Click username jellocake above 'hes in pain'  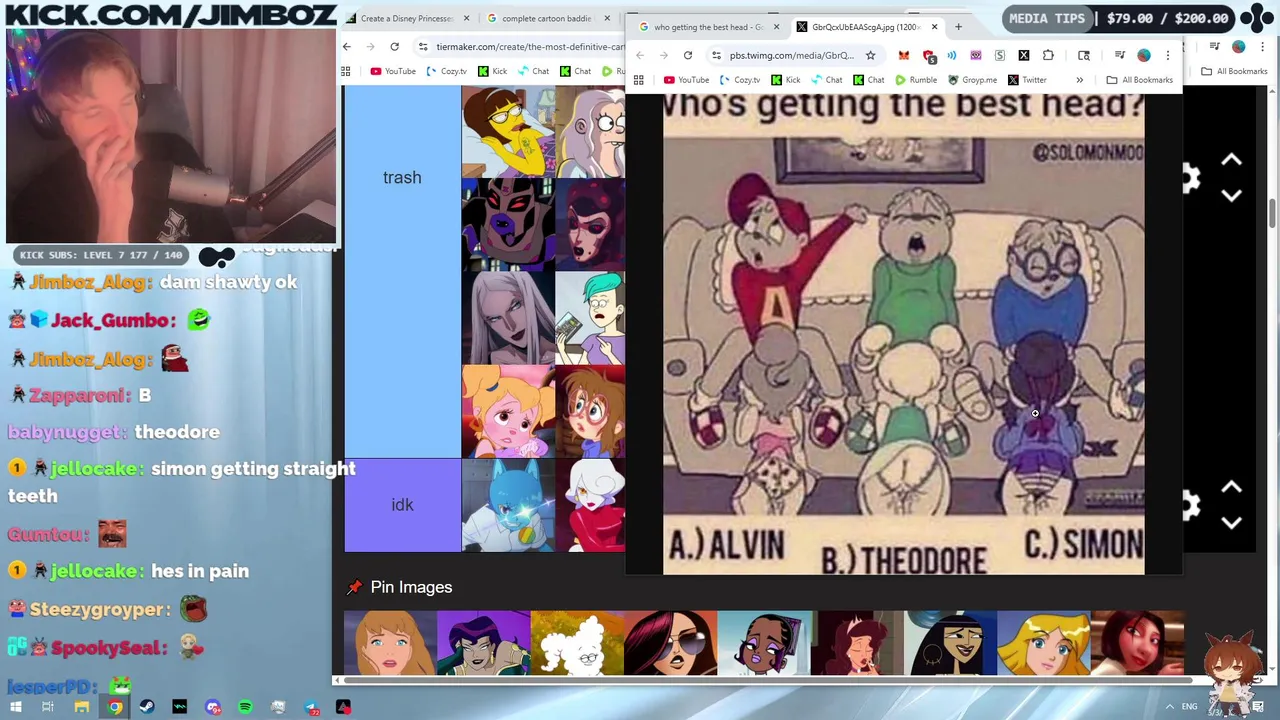point(95,571)
